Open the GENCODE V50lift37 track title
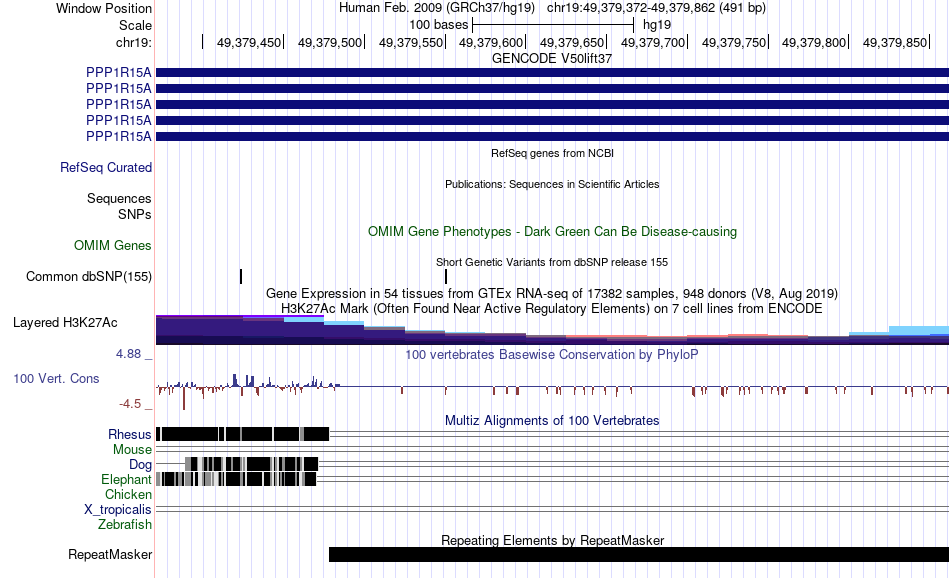Viewport: 950px width, 578px height. 552,59
